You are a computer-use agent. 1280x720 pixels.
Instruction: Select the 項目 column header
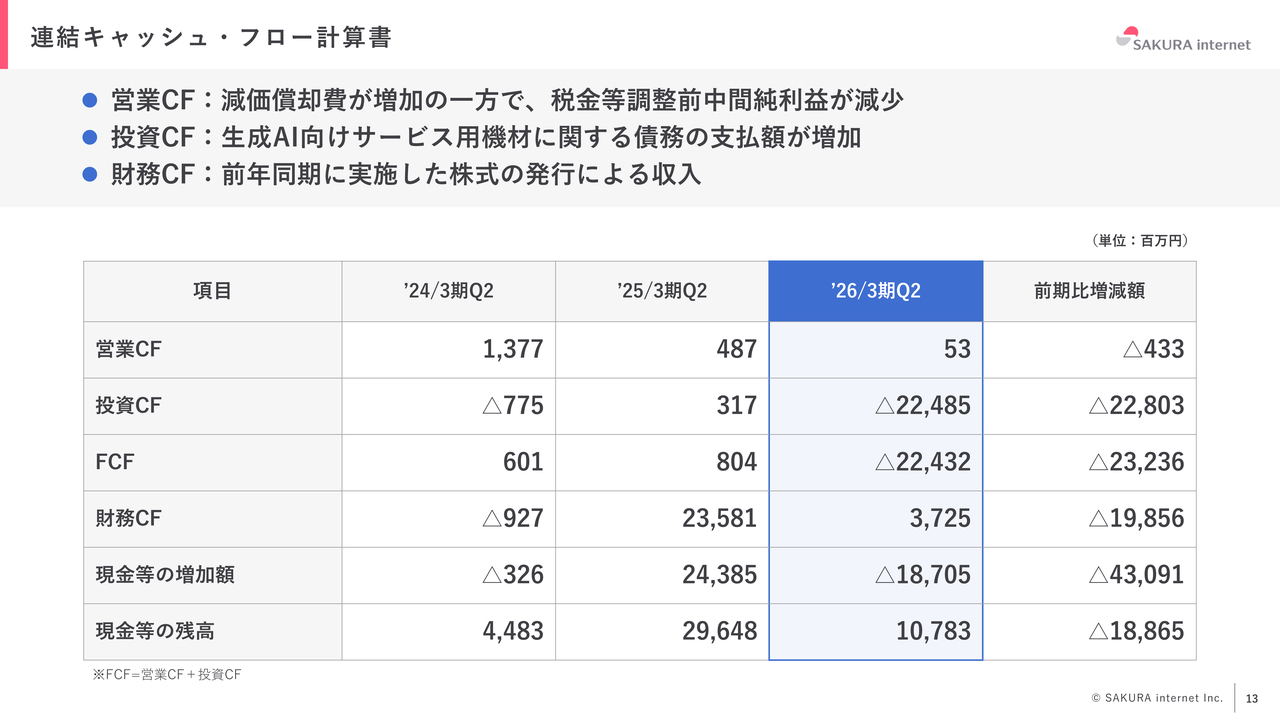tap(212, 291)
